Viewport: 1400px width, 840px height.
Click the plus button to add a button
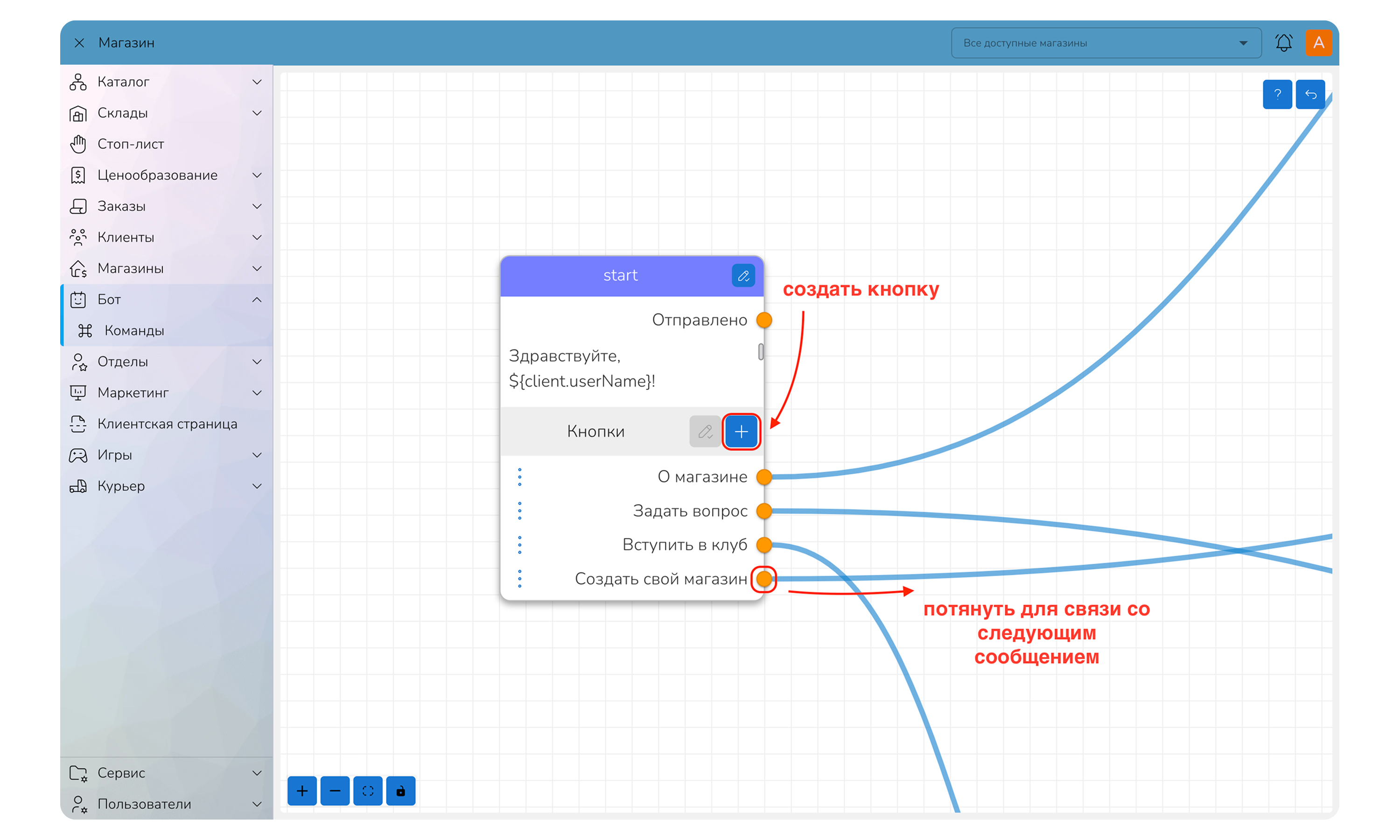click(x=741, y=432)
